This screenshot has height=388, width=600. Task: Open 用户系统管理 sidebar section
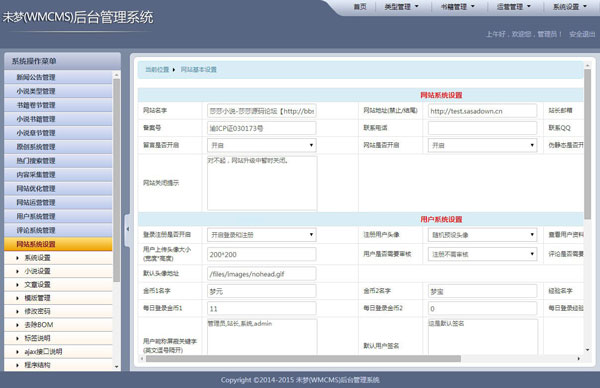(x=58, y=216)
